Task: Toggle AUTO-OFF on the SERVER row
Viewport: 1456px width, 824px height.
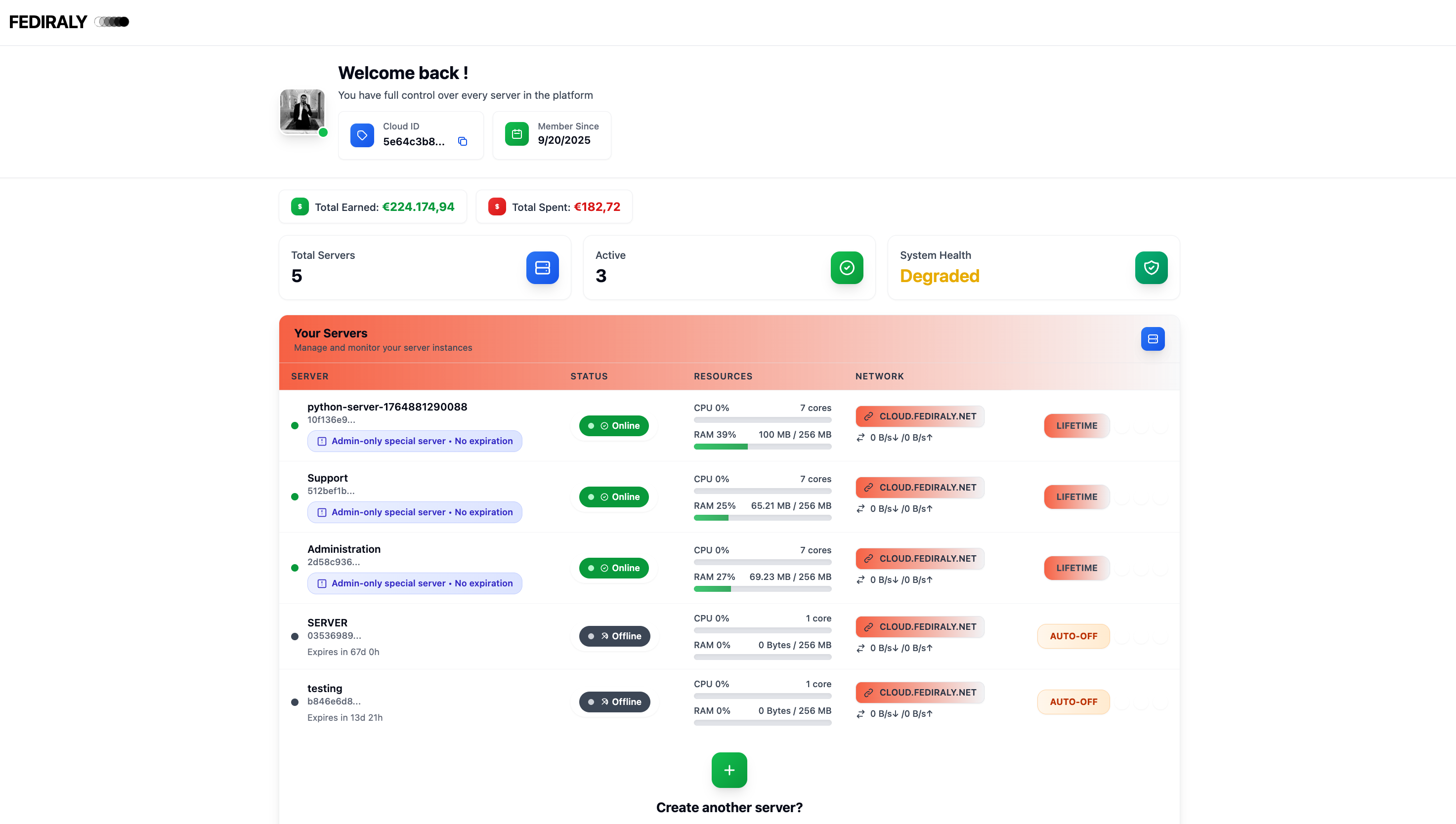Action: click(1073, 636)
